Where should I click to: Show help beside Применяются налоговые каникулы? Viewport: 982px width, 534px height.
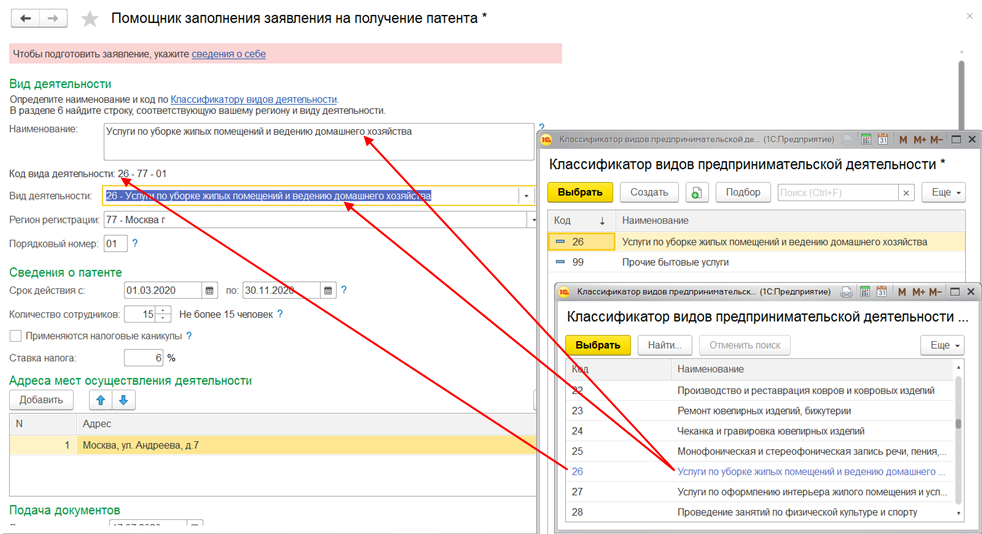[x=189, y=336]
